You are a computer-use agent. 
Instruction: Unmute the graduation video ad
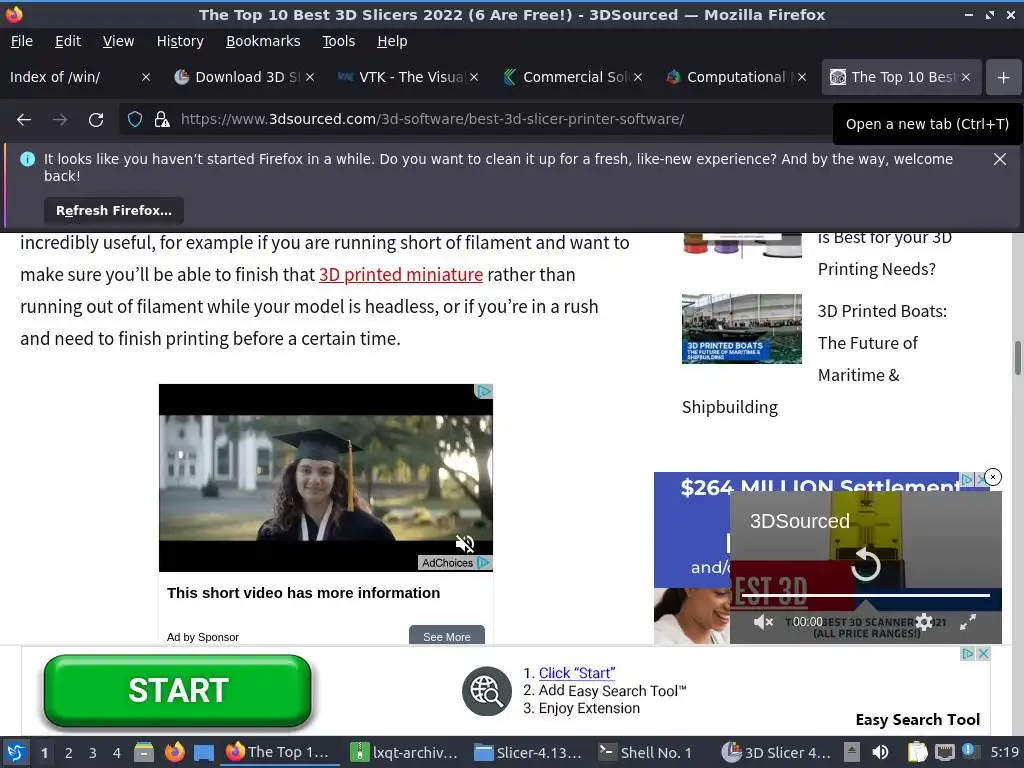(464, 543)
